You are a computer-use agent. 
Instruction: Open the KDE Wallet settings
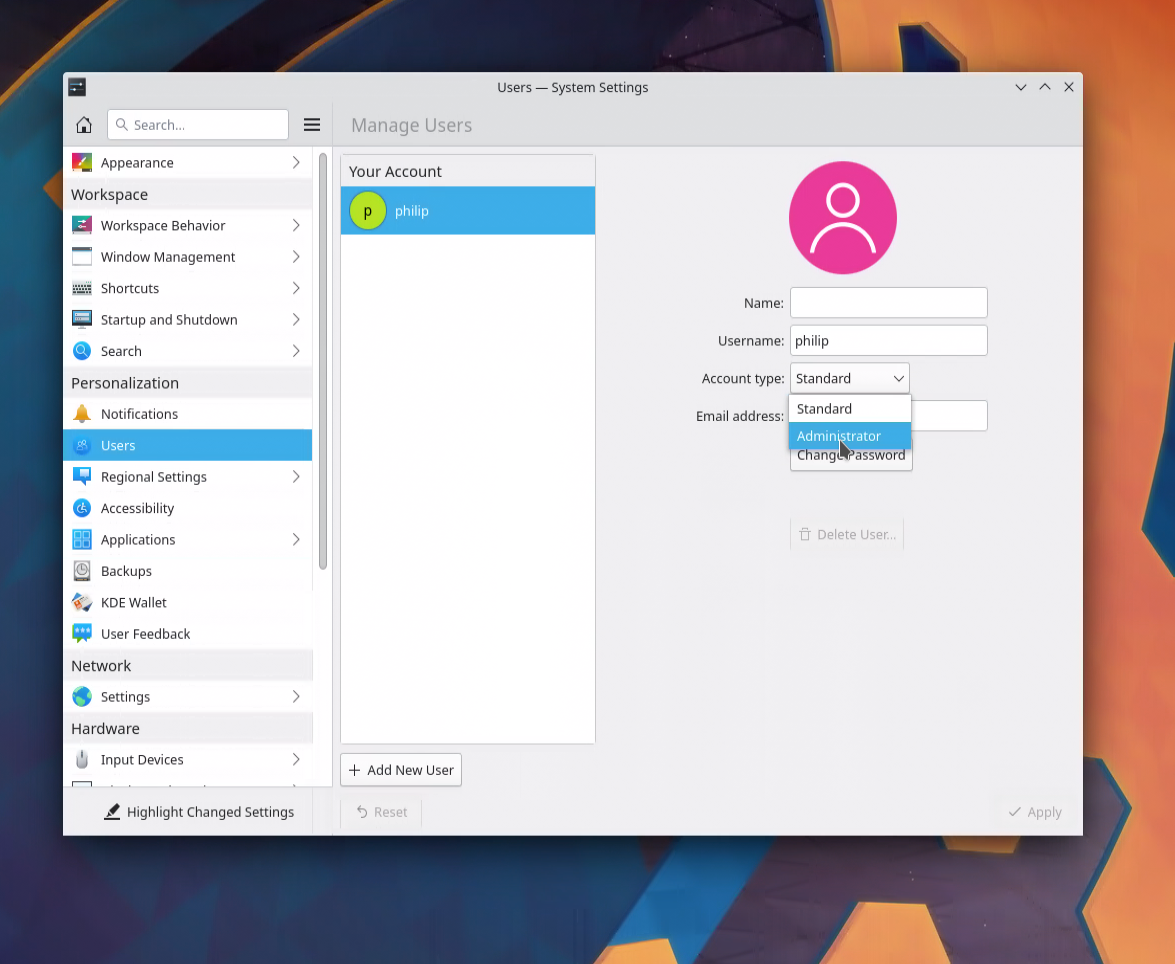(x=133, y=602)
